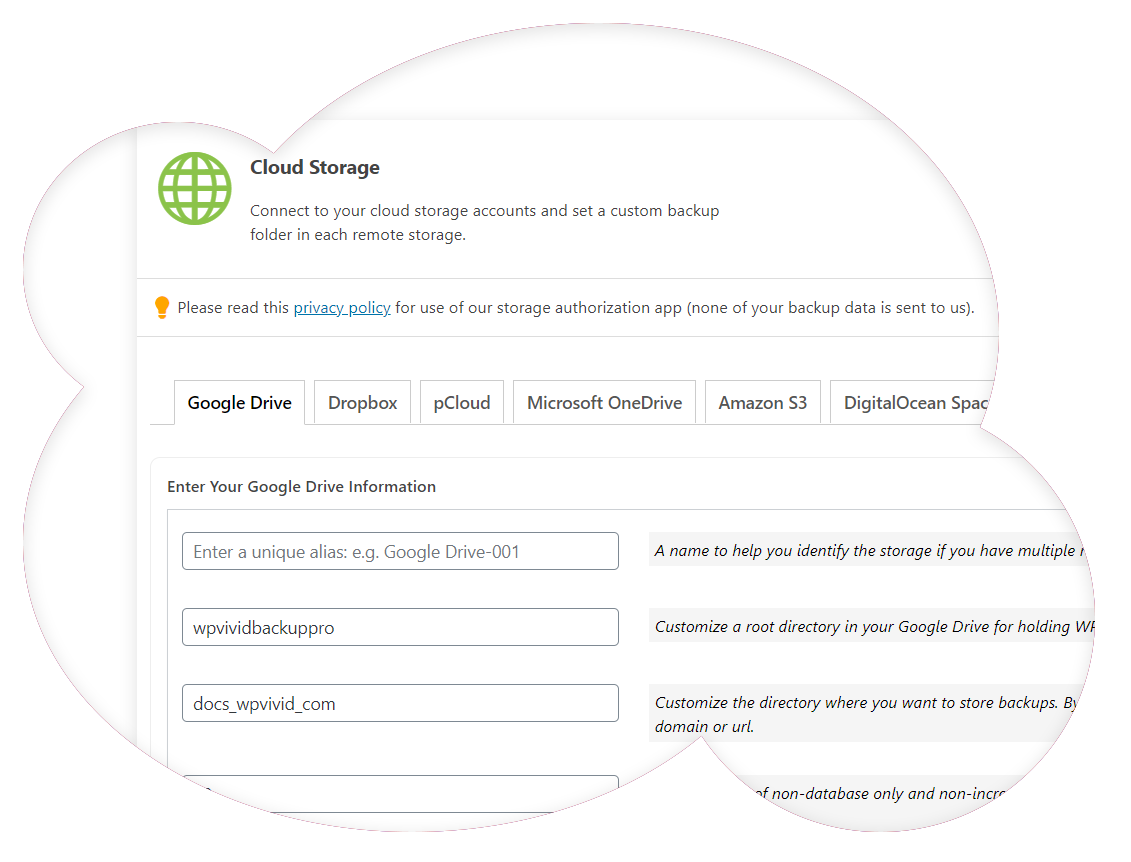Viewport: 1131px width, 862px height.
Task: Click the orange lightbulb tip icon
Action: (162, 307)
